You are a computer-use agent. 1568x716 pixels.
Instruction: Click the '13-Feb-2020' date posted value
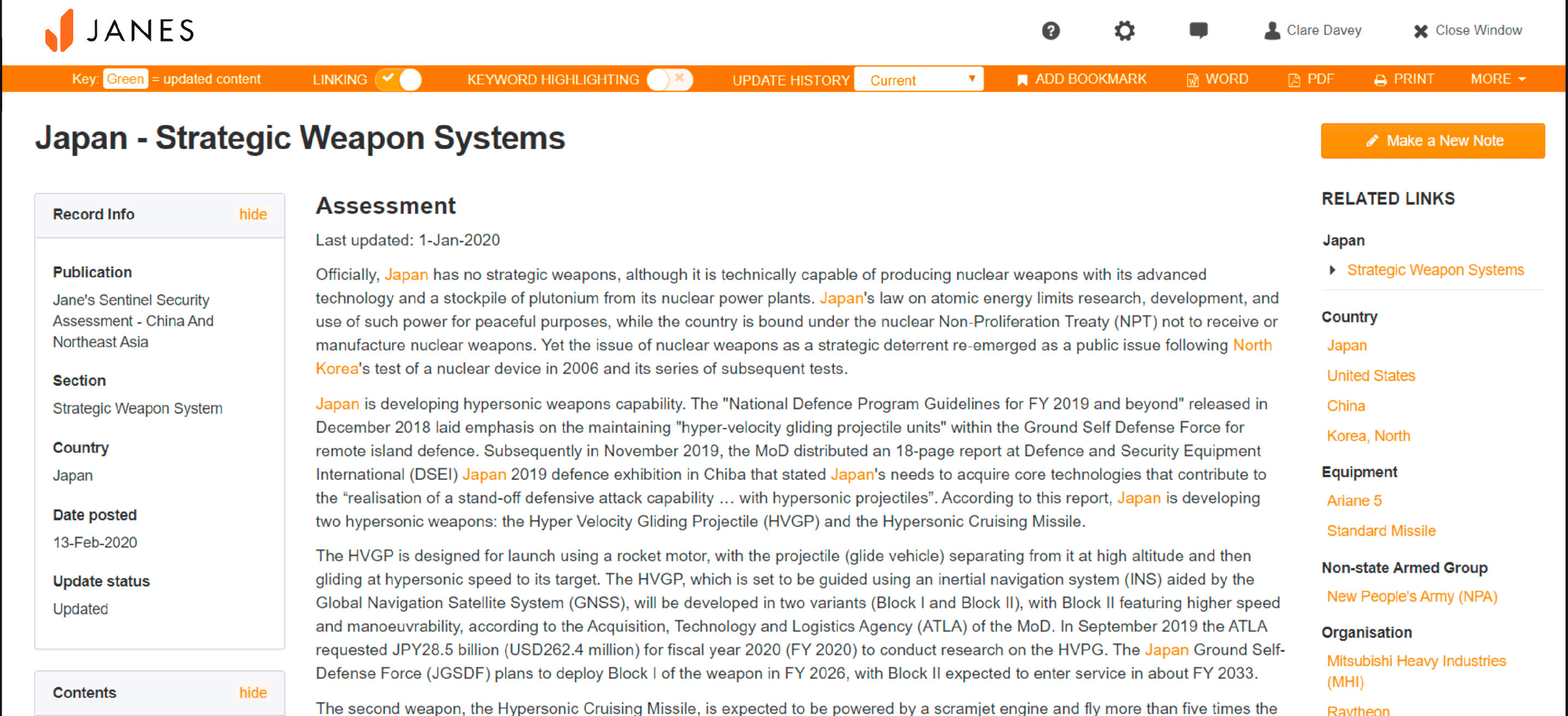pos(95,542)
